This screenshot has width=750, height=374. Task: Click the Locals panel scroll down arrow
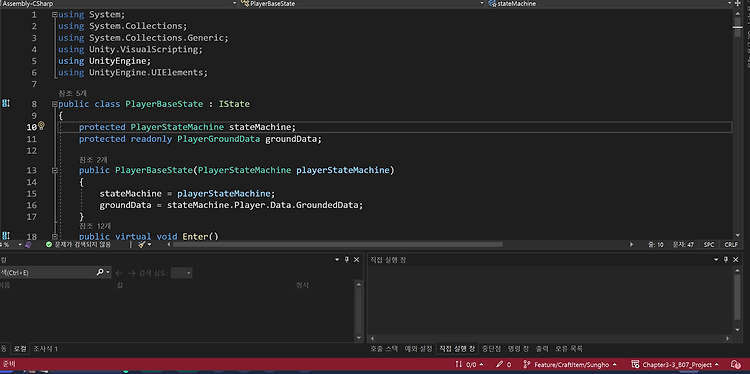pyautogui.click(x=358, y=338)
